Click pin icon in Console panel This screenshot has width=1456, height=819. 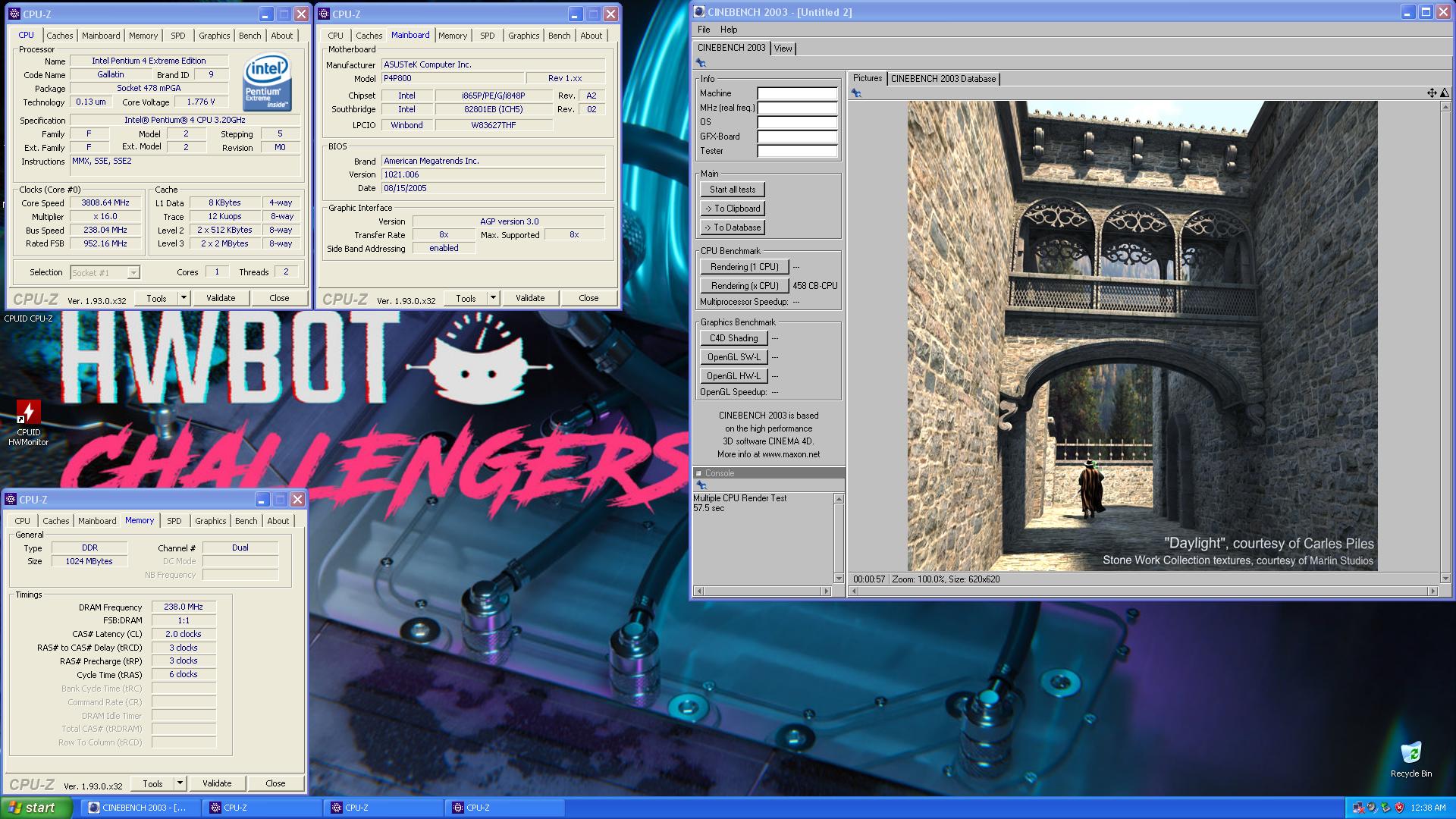[701, 485]
